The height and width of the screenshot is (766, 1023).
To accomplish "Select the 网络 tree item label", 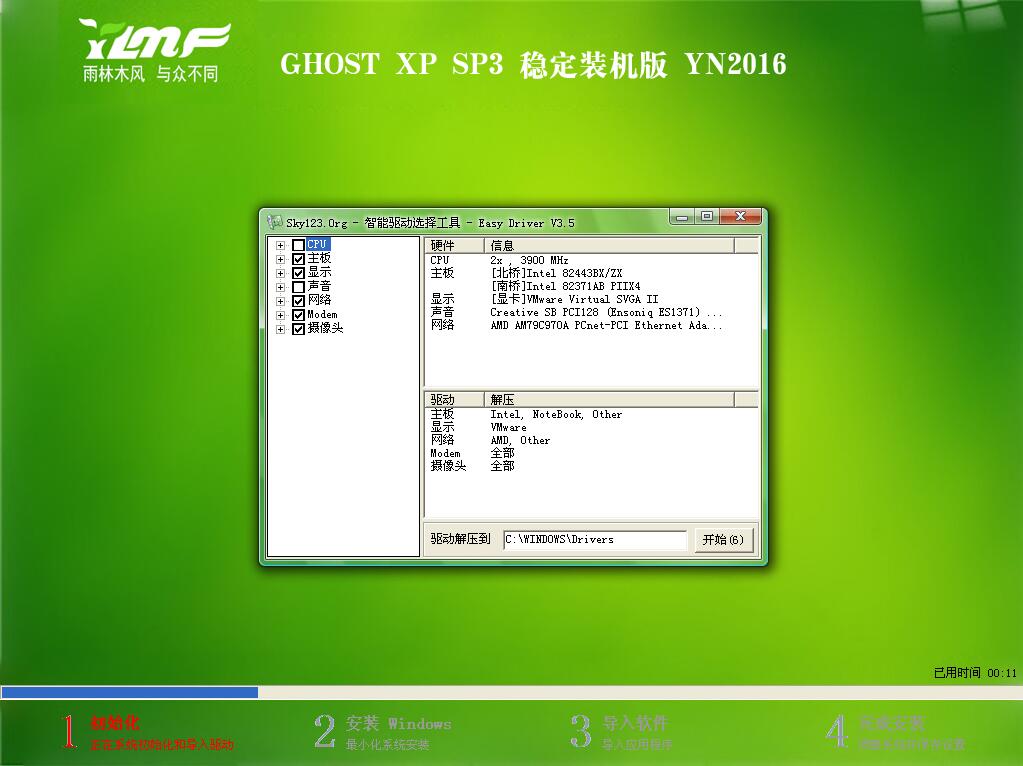I will pyautogui.click(x=319, y=300).
